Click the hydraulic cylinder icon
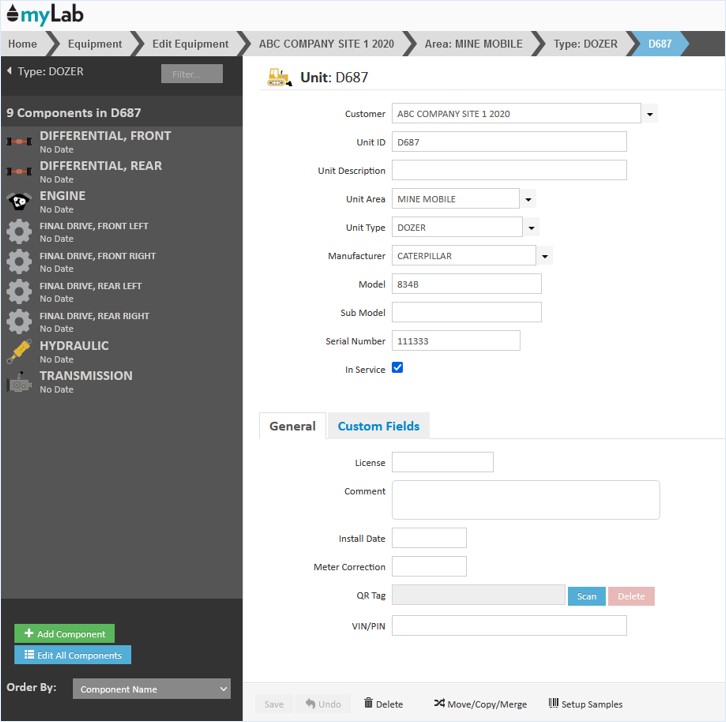 pos(19,352)
